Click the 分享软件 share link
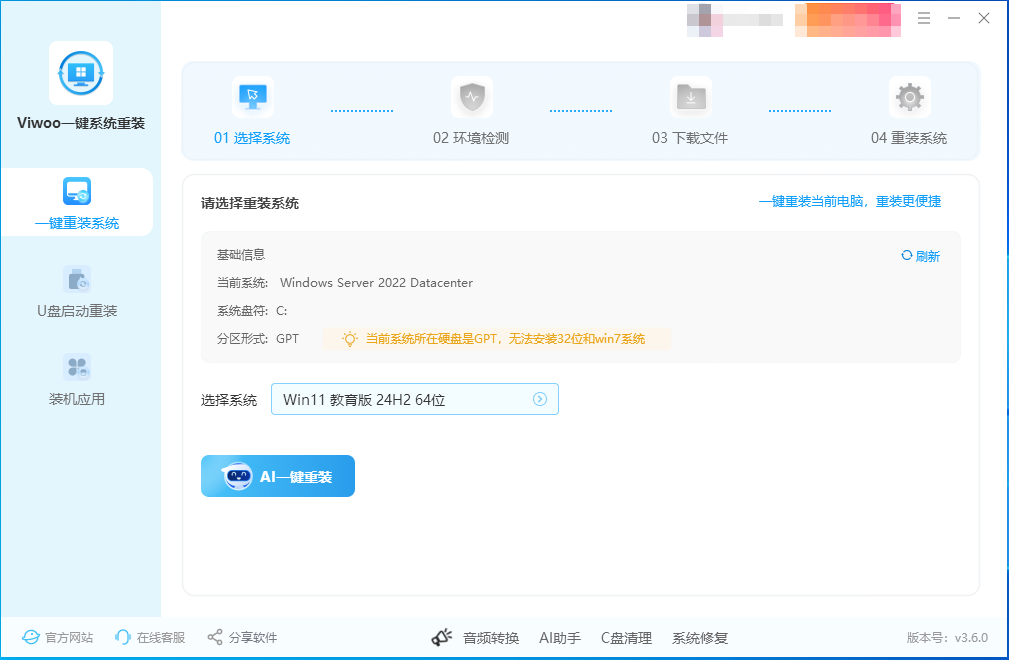Screen dimensions: 1009x660 coord(242,637)
